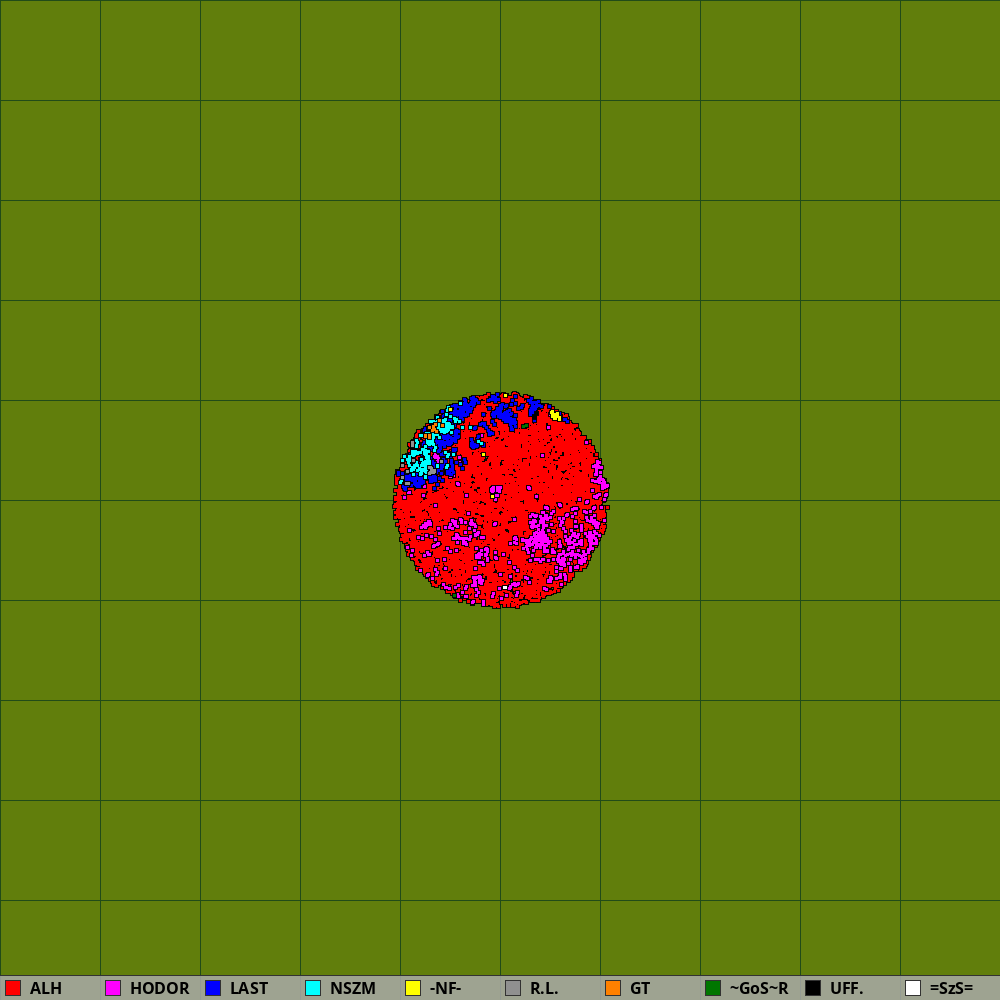Select the =SzS= alliance label

click(952, 988)
